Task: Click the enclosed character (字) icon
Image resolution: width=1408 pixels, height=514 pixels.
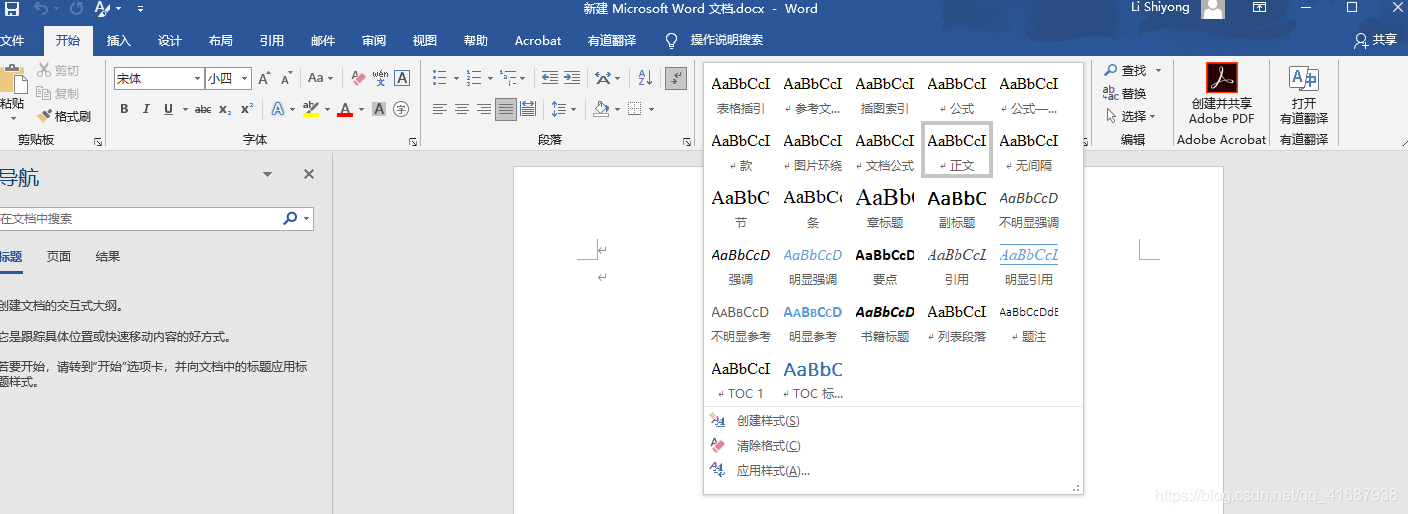Action: [401, 109]
